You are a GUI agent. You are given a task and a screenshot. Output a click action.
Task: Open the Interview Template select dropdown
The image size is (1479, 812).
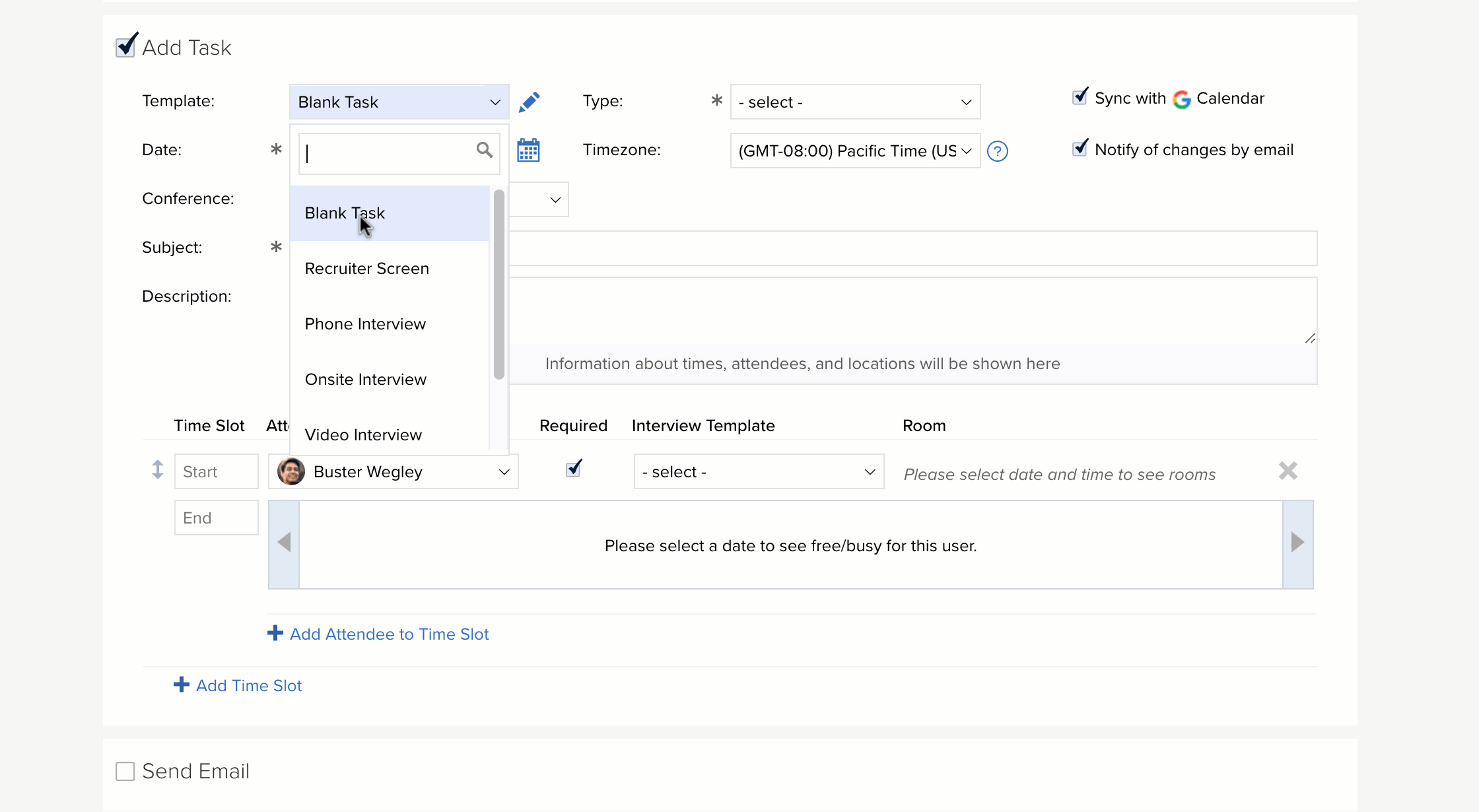pyautogui.click(x=759, y=471)
